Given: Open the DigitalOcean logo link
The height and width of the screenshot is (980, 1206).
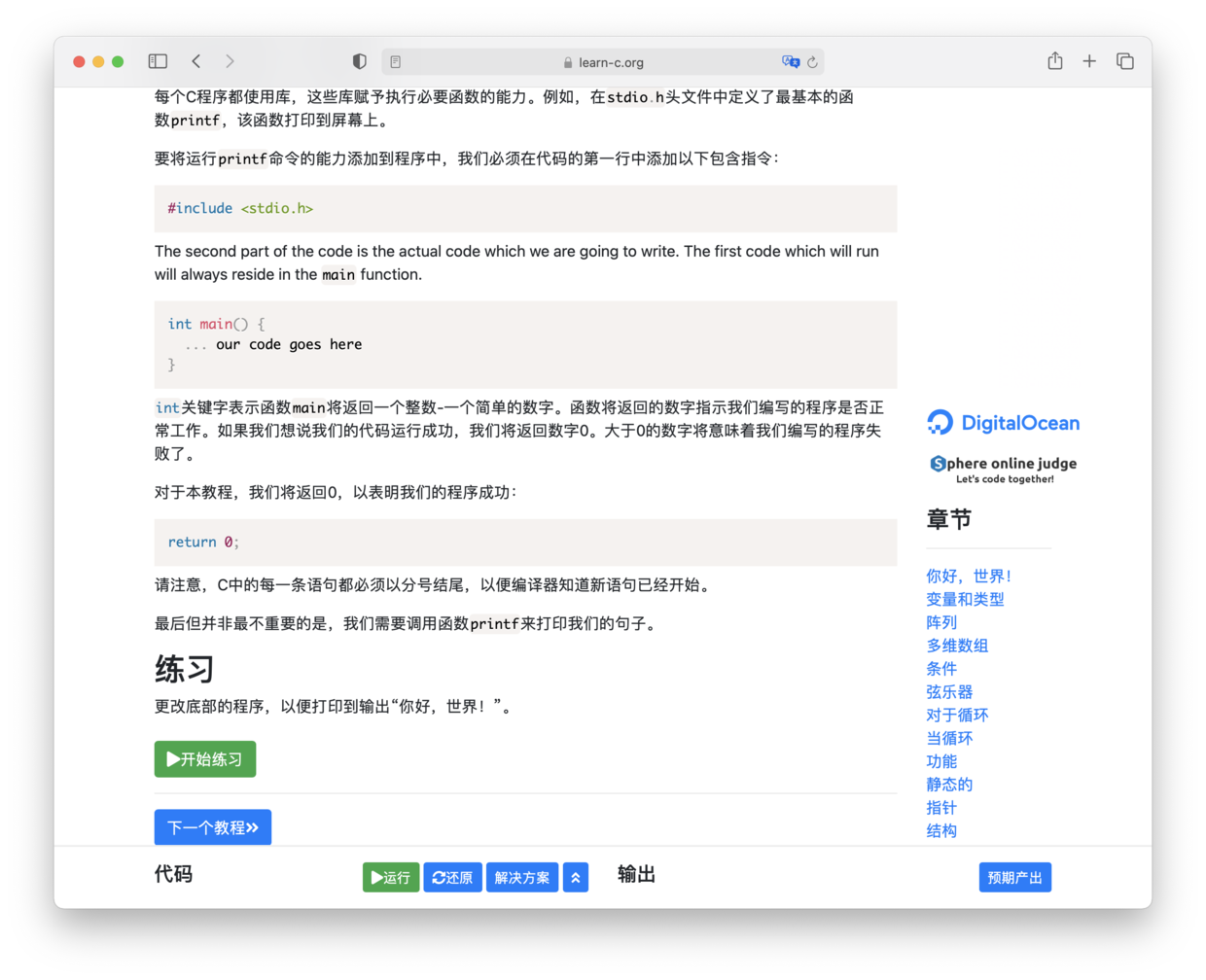Looking at the screenshot, I should point(1003,422).
